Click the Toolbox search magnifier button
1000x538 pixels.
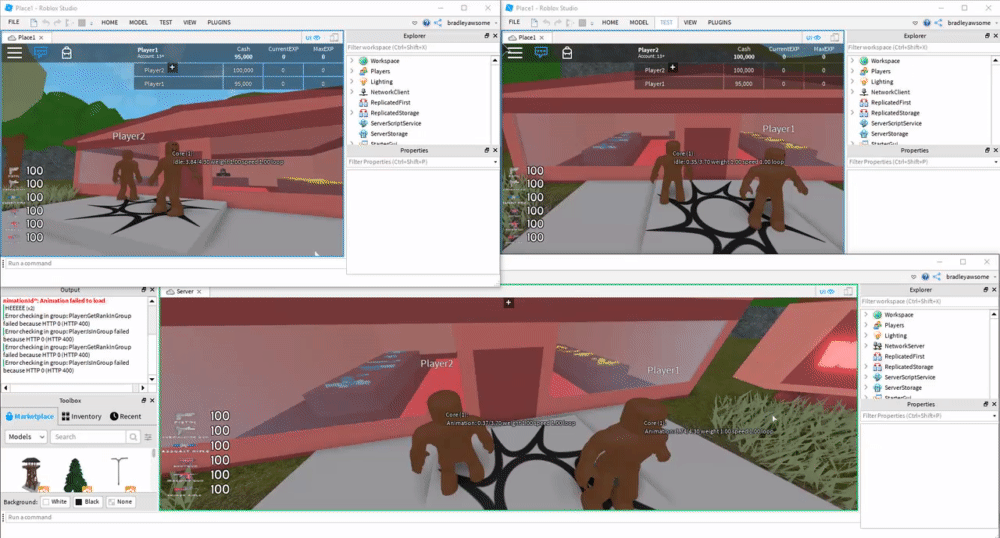[x=133, y=437]
